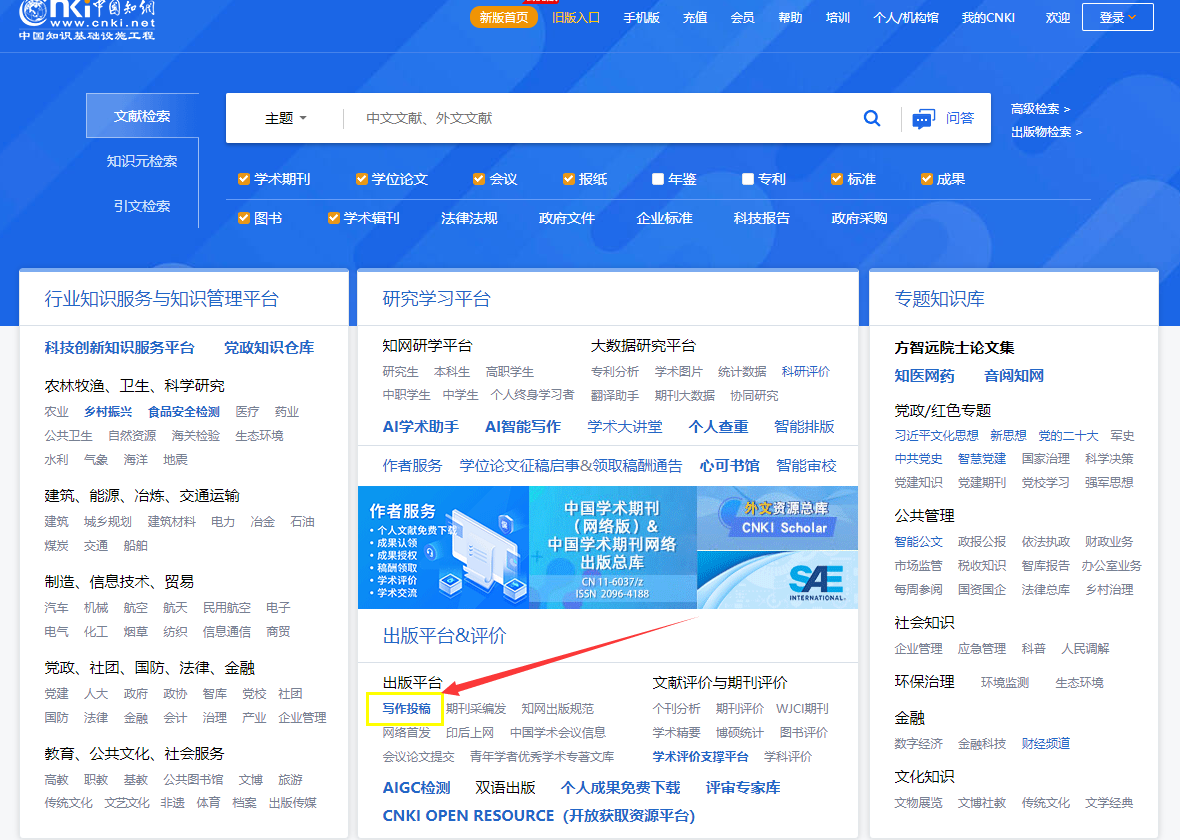Toggle the 学位论文 checkbox
1180x840 pixels.
click(x=362, y=179)
